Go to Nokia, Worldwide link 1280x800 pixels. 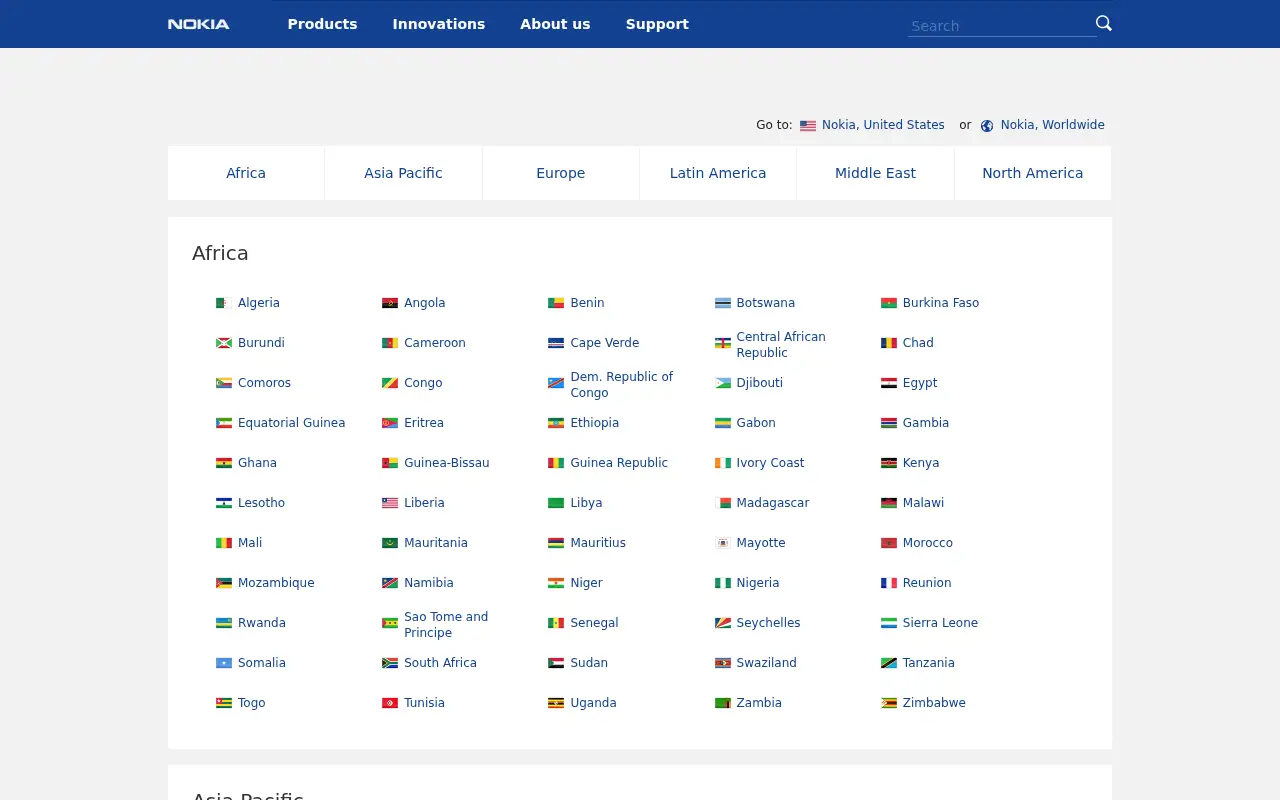[1052, 125]
